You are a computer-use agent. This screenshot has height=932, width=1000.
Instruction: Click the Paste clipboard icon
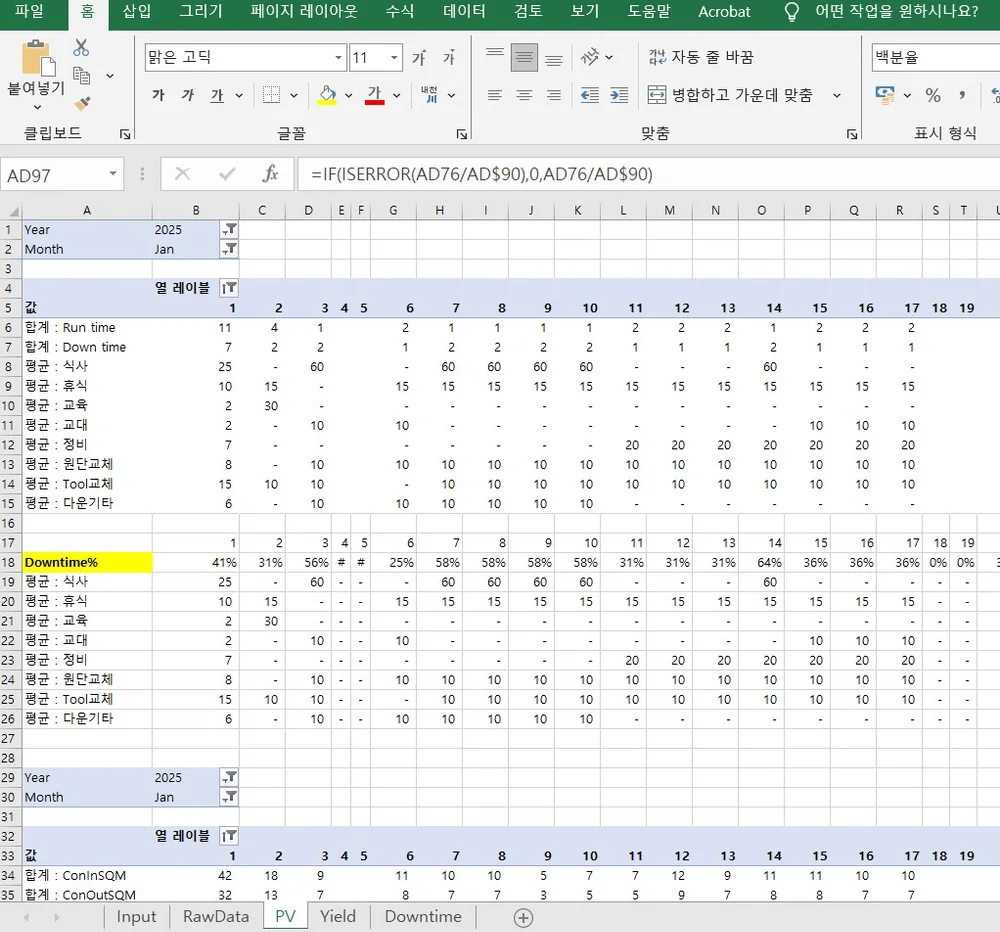tap(37, 58)
